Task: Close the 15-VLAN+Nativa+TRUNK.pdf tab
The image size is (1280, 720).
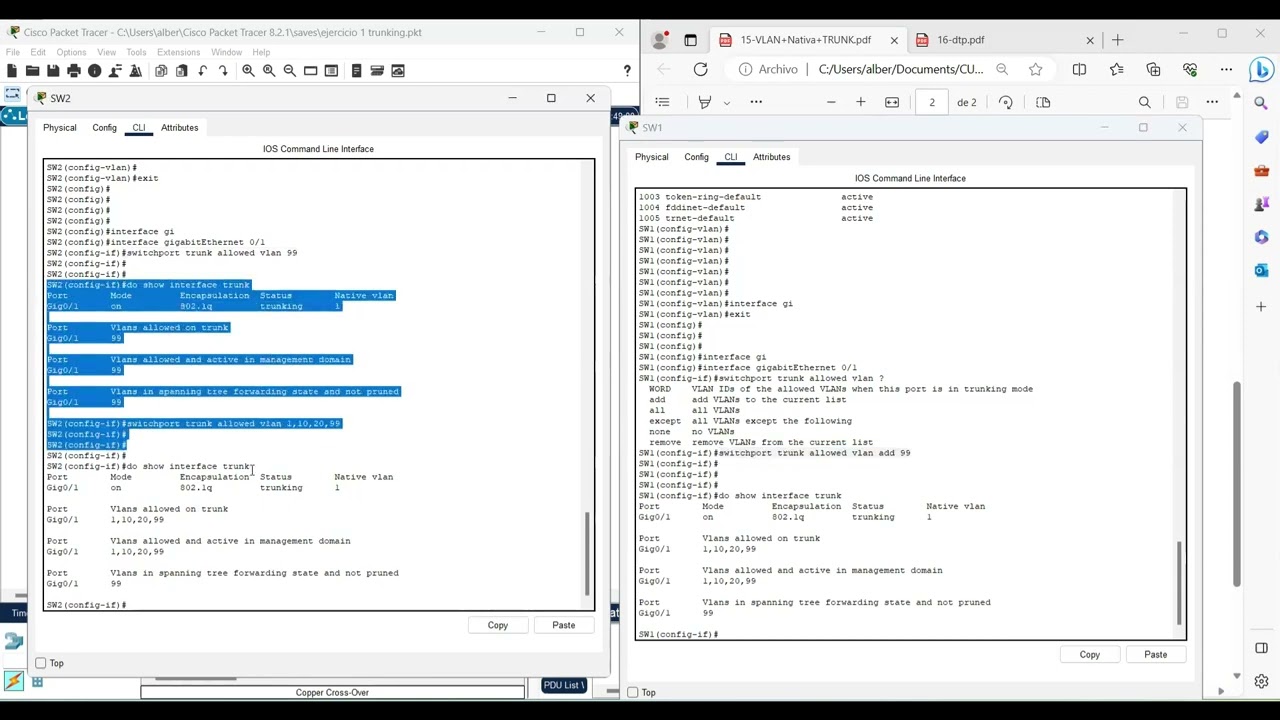Action: (x=894, y=40)
